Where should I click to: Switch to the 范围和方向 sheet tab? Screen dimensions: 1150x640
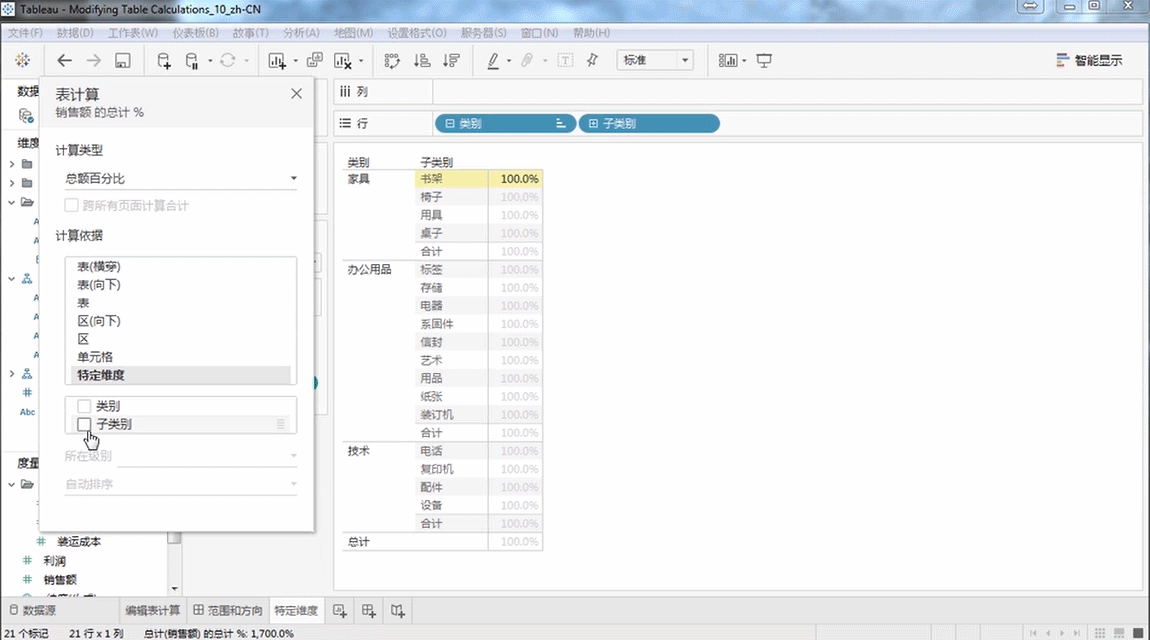[228, 610]
